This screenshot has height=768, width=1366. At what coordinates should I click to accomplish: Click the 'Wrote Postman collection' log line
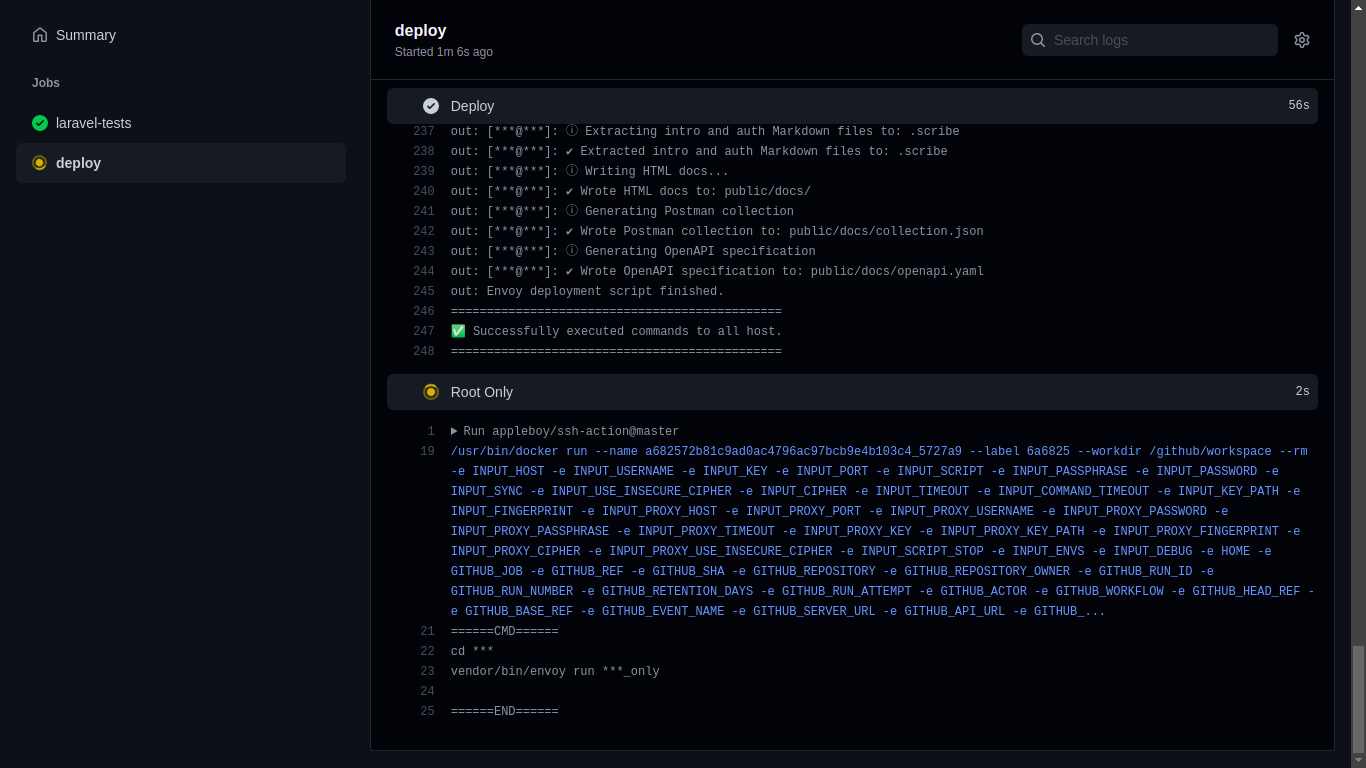(x=717, y=231)
